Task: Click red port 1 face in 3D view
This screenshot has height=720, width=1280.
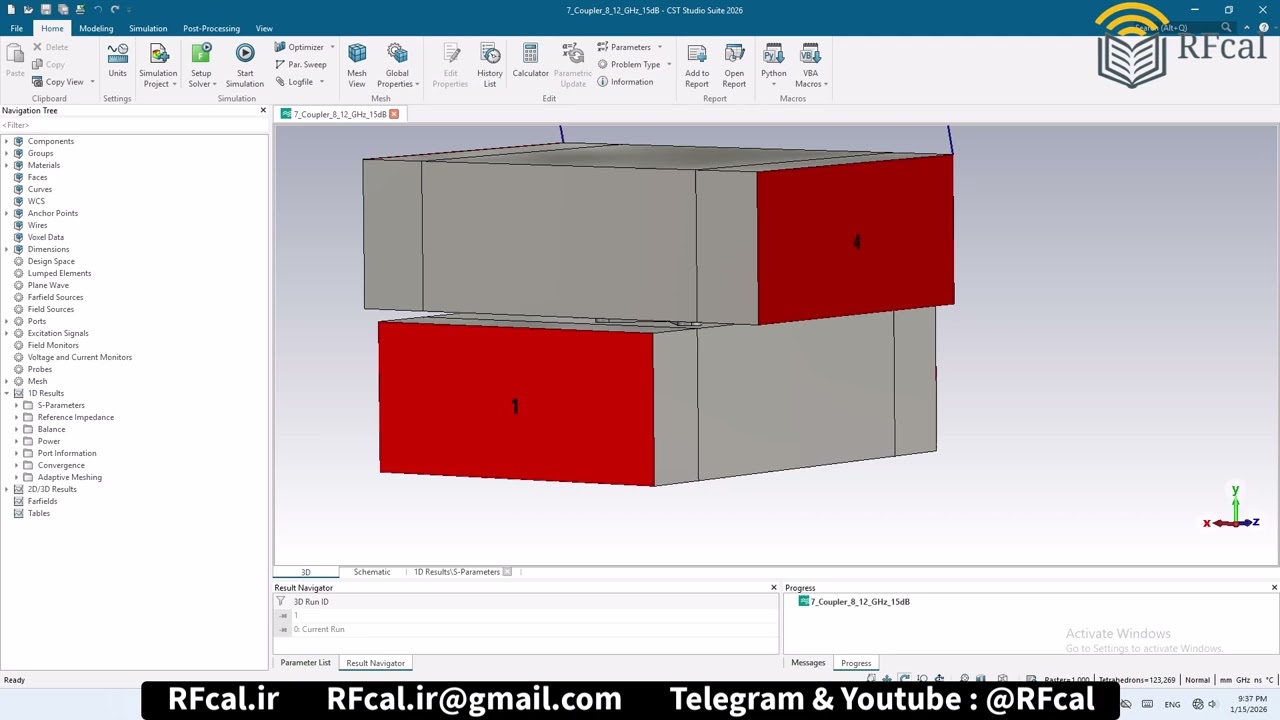Action: coord(516,405)
